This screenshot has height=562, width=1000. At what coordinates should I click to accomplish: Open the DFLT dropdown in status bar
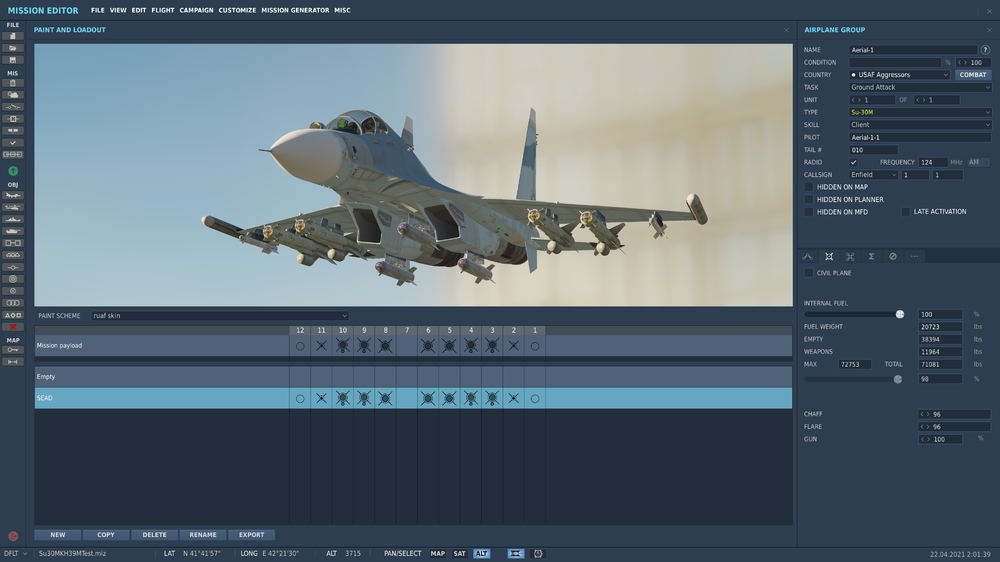click(x=15, y=554)
